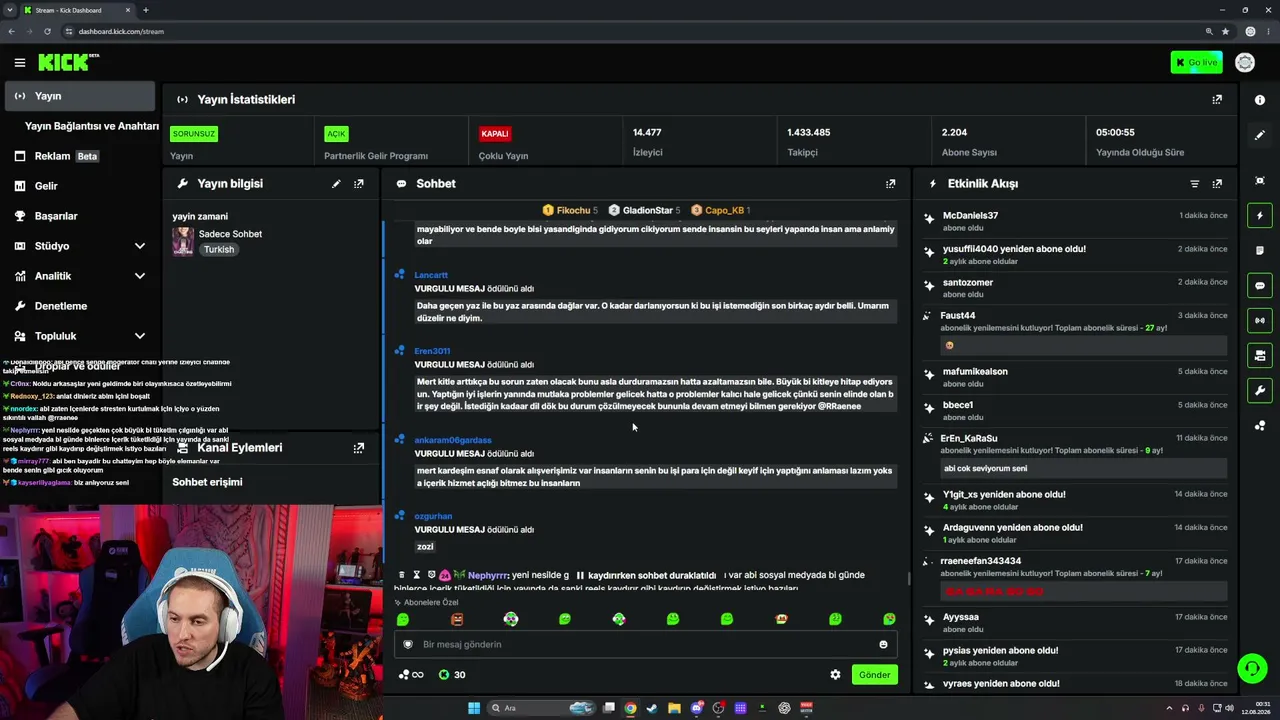Click the 'Bir mesaj gönderin' message input

click(645, 645)
